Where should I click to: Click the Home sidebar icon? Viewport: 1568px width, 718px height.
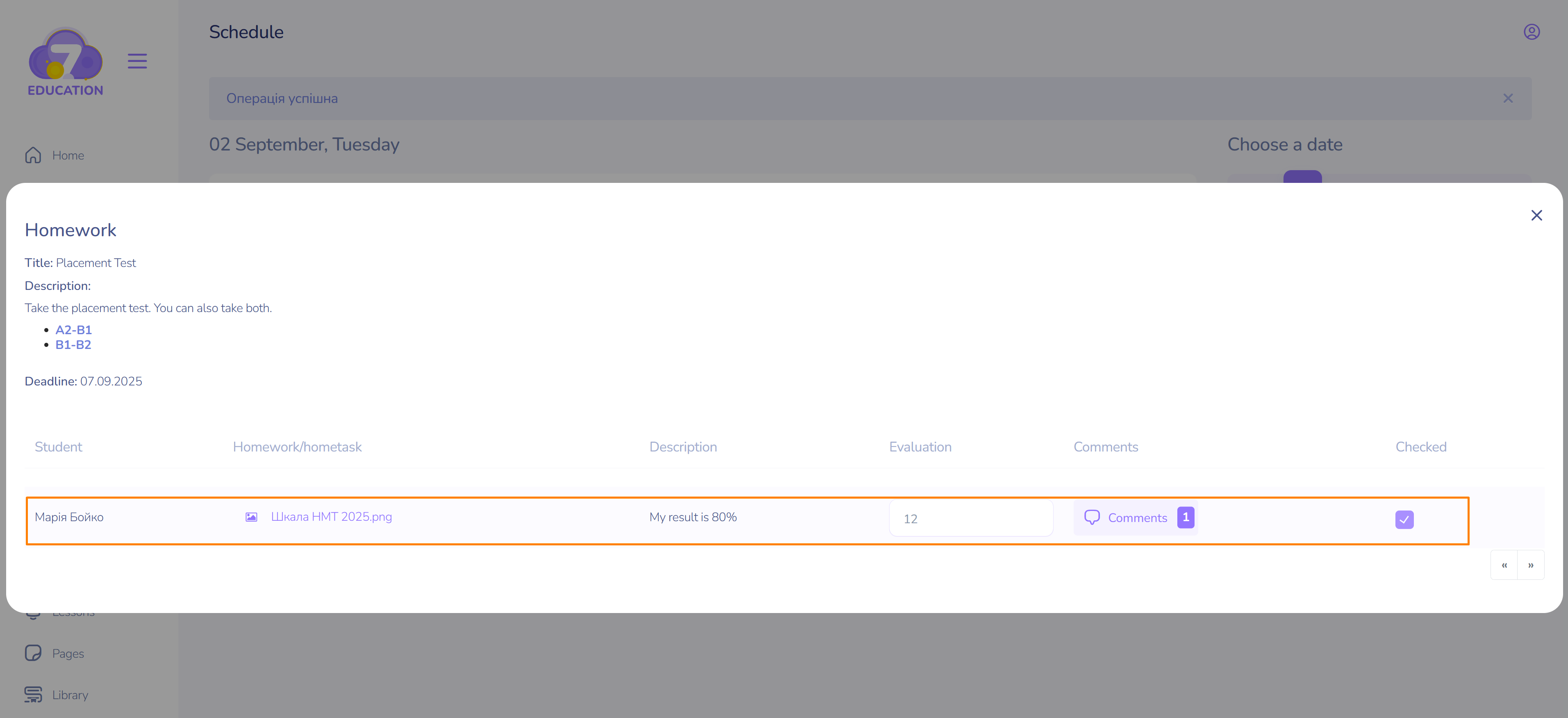pos(33,155)
